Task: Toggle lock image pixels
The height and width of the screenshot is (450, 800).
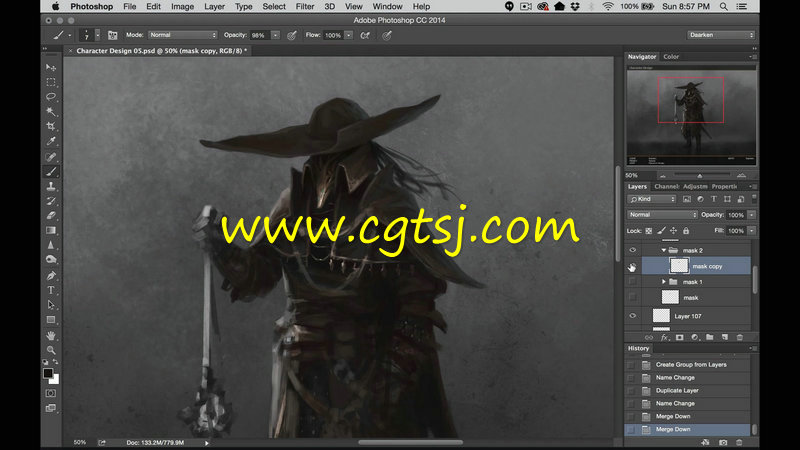Action: (x=661, y=231)
